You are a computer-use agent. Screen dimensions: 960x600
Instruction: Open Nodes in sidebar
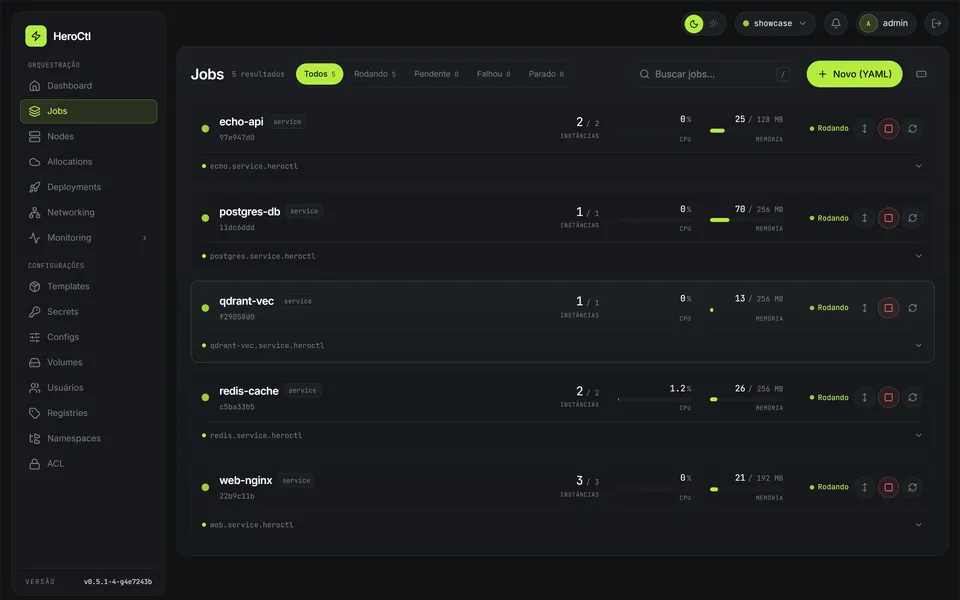tap(88, 137)
